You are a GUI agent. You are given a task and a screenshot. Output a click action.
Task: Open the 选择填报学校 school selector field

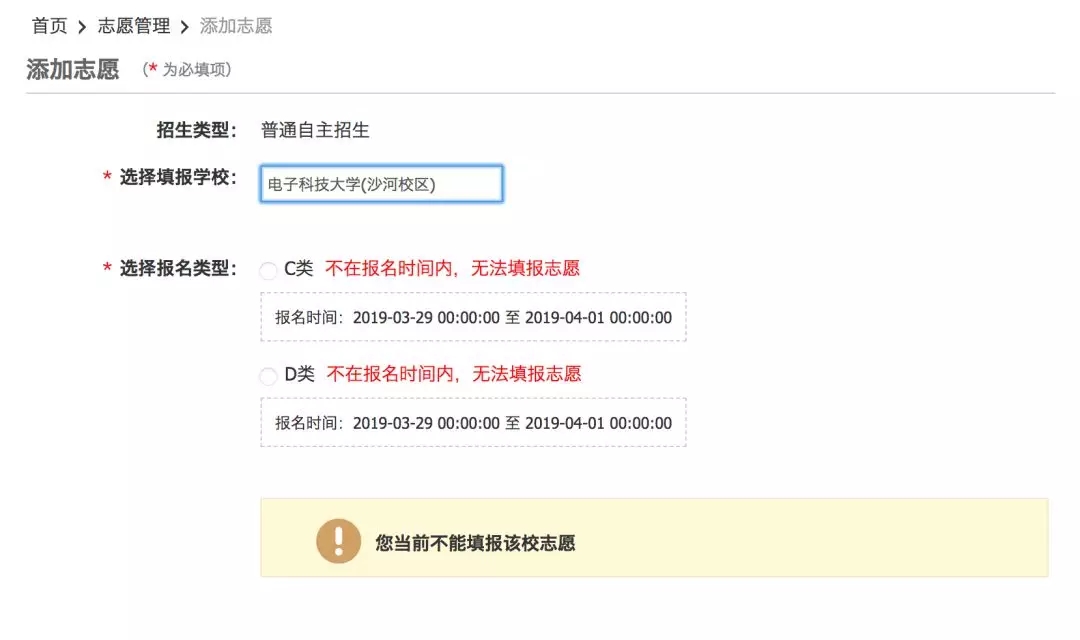tap(381, 184)
